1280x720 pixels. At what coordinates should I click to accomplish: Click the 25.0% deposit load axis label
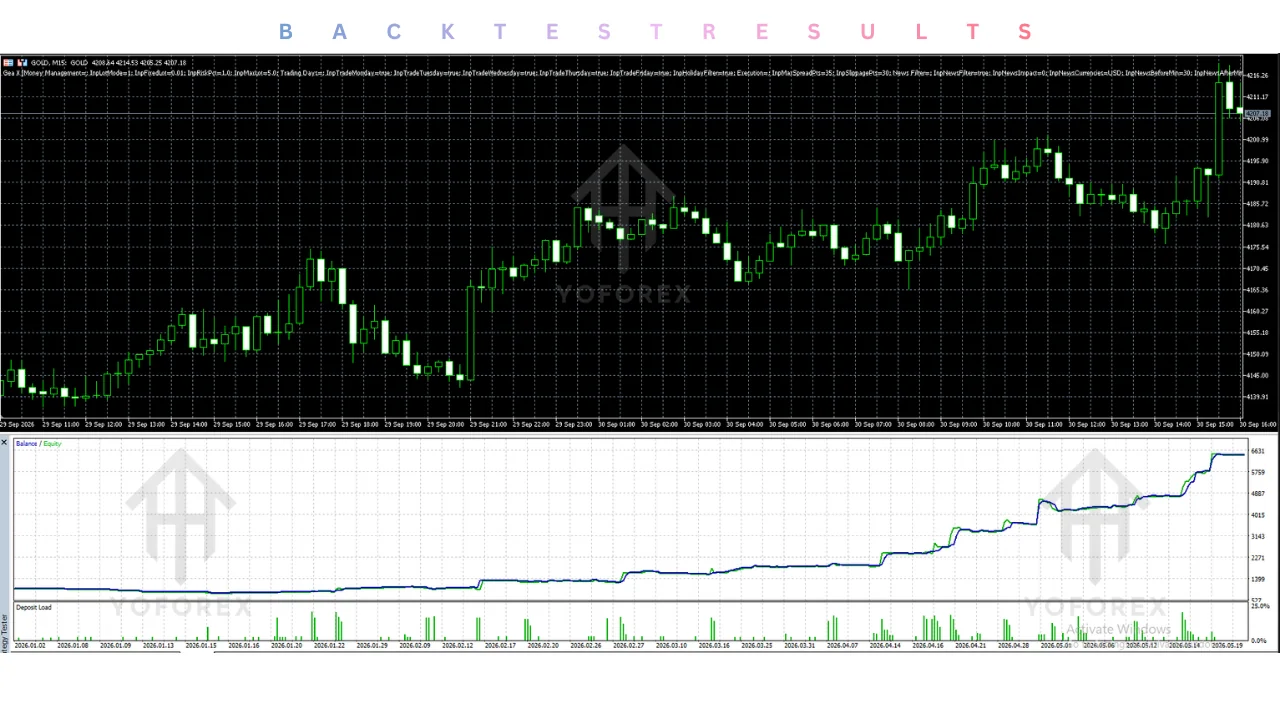coord(1260,606)
